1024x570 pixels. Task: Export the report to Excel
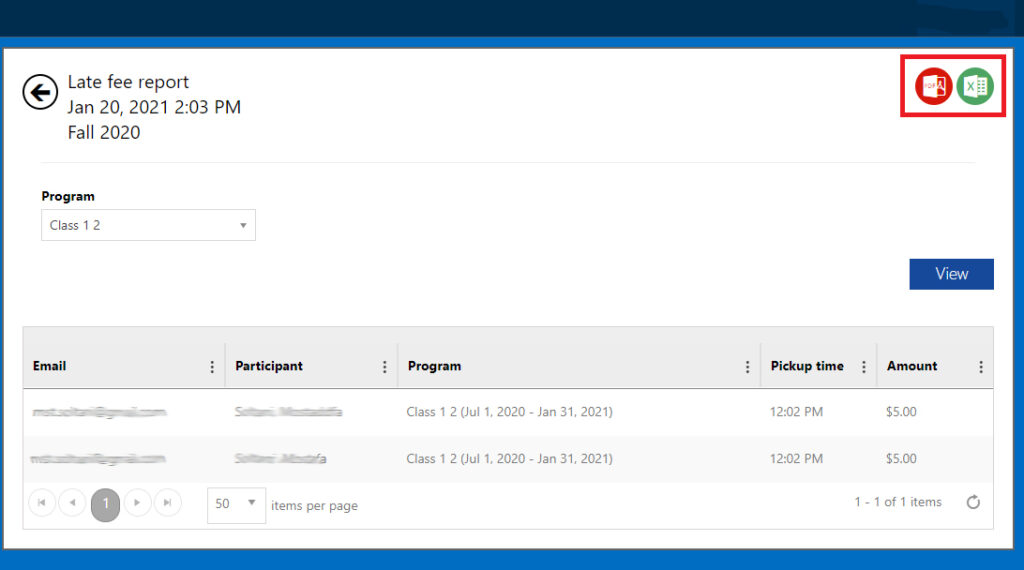click(975, 86)
